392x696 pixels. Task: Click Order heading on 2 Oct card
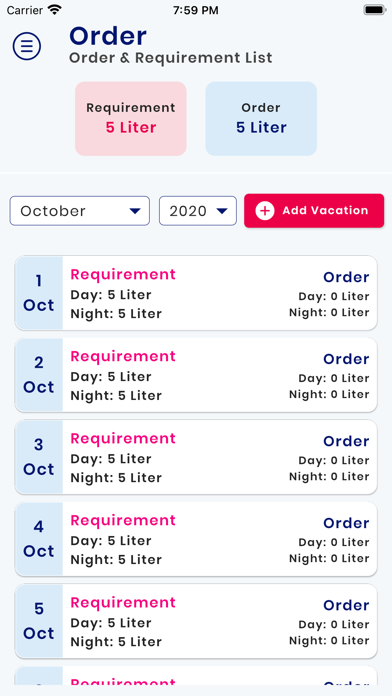click(x=346, y=359)
